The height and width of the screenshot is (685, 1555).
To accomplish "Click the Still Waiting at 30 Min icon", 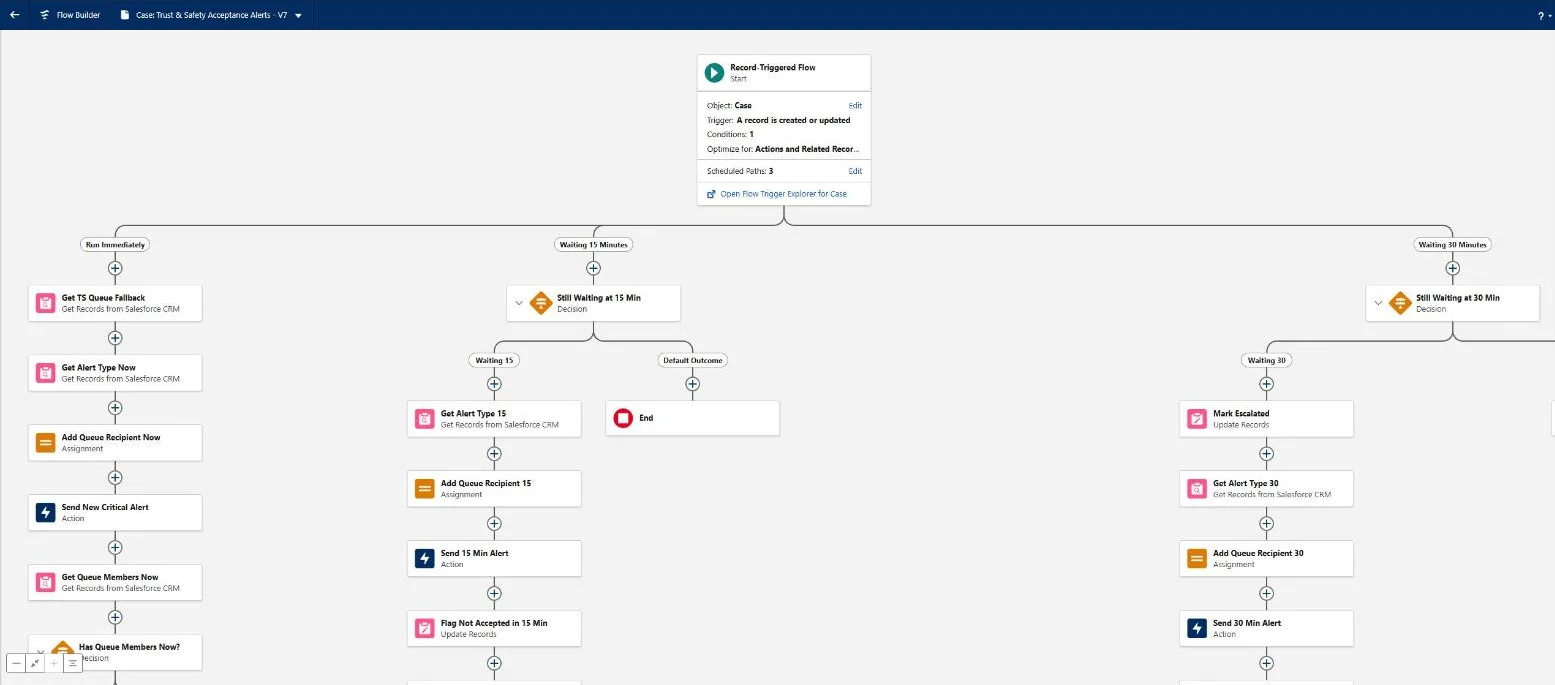I will pos(1400,303).
